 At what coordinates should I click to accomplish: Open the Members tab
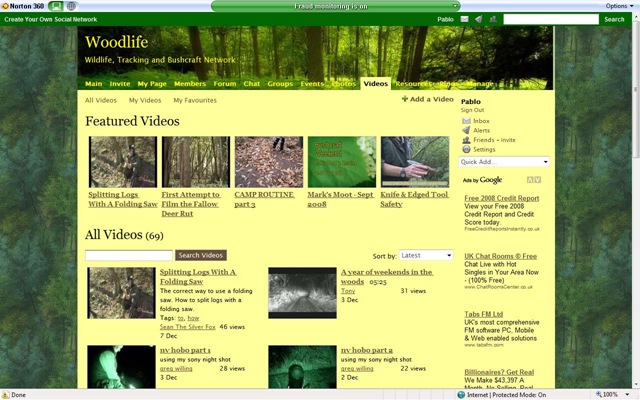click(x=190, y=84)
